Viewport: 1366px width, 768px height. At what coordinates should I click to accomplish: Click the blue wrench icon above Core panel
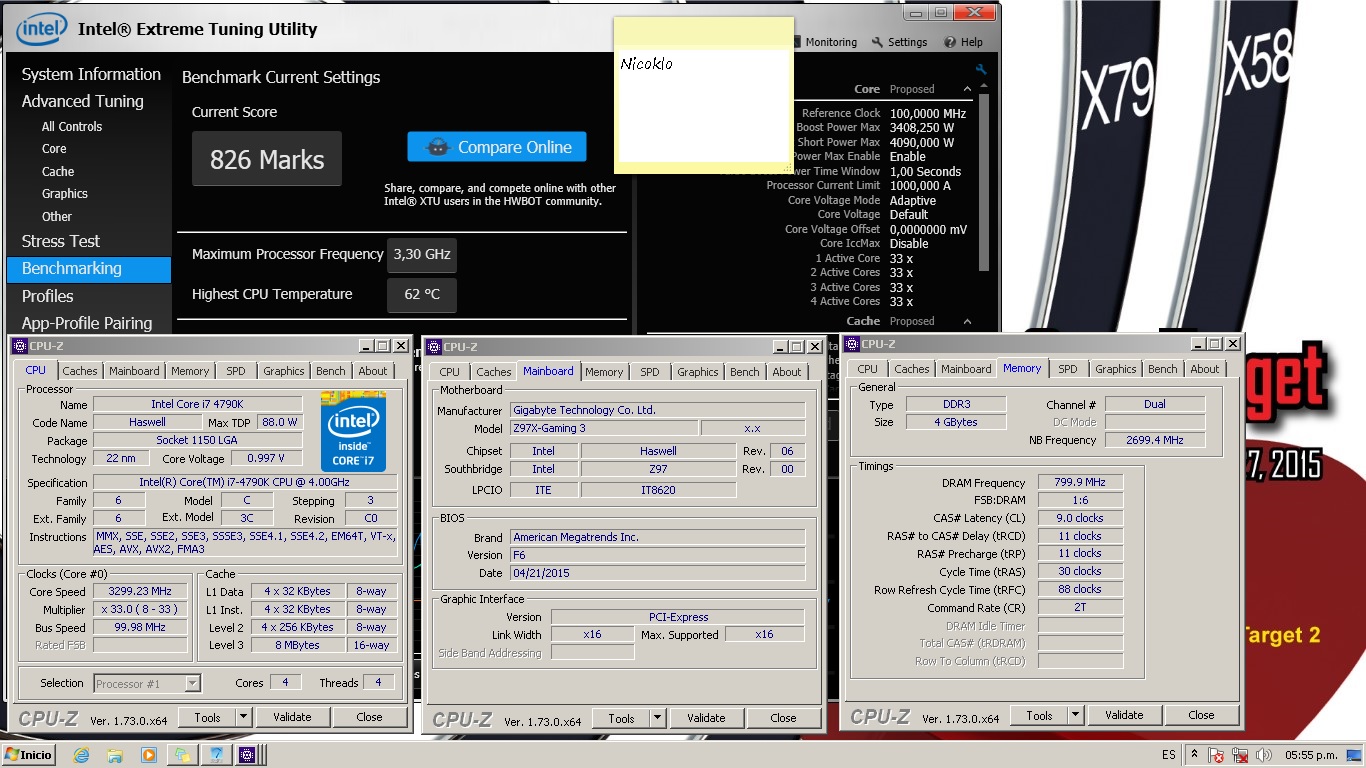[x=981, y=70]
